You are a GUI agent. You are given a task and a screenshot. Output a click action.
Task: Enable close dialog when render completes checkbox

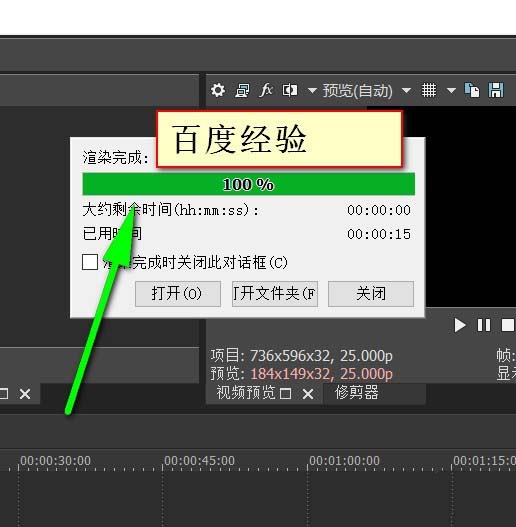click(90, 262)
